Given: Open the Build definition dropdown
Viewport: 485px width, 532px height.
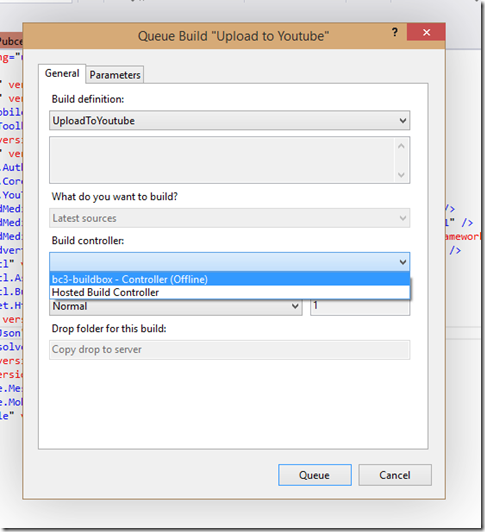Looking at the screenshot, I should [x=229, y=120].
